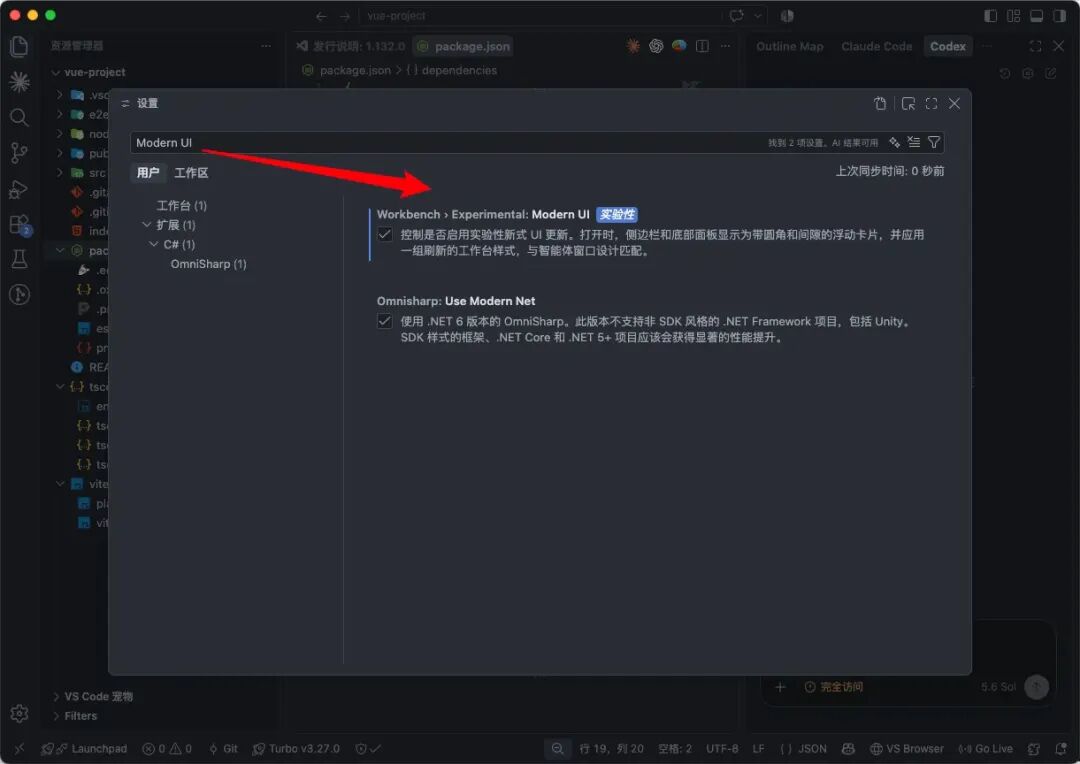Switch to the 工作区 settings tab
The image size is (1080, 764).
coord(191,173)
